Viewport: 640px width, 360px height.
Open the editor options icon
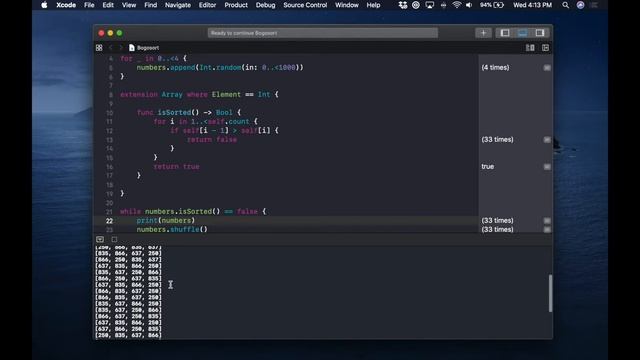pyautogui.click(x=530, y=48)
